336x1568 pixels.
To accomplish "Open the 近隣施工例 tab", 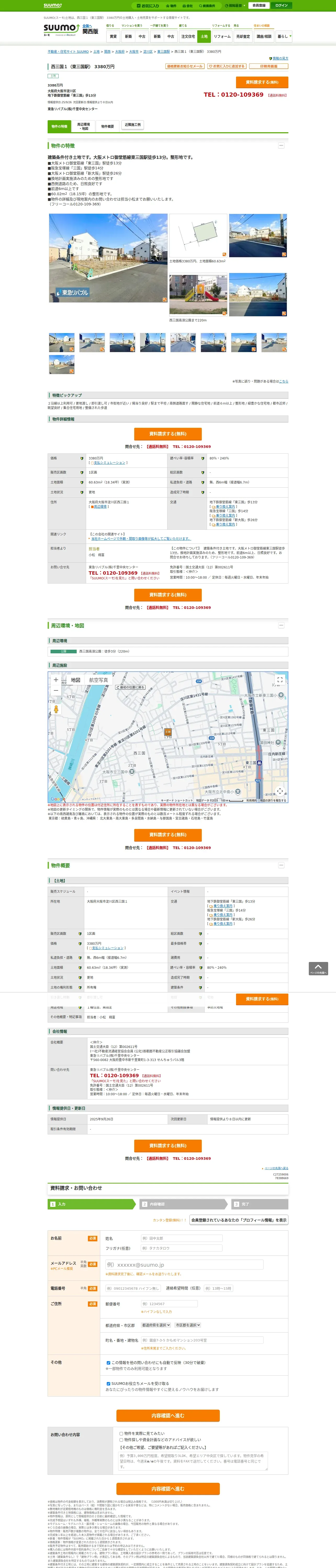I will tap(132, 125).
